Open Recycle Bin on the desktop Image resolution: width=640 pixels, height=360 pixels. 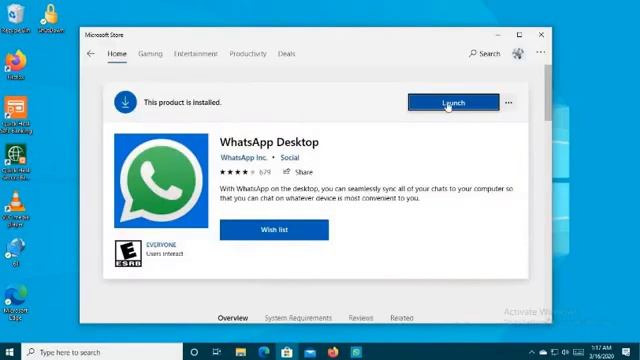16,18
